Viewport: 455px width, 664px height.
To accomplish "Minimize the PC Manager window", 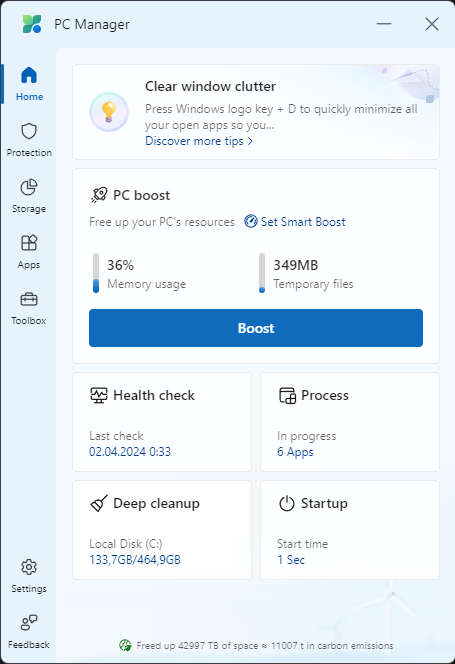I will [x=384, y=24].
